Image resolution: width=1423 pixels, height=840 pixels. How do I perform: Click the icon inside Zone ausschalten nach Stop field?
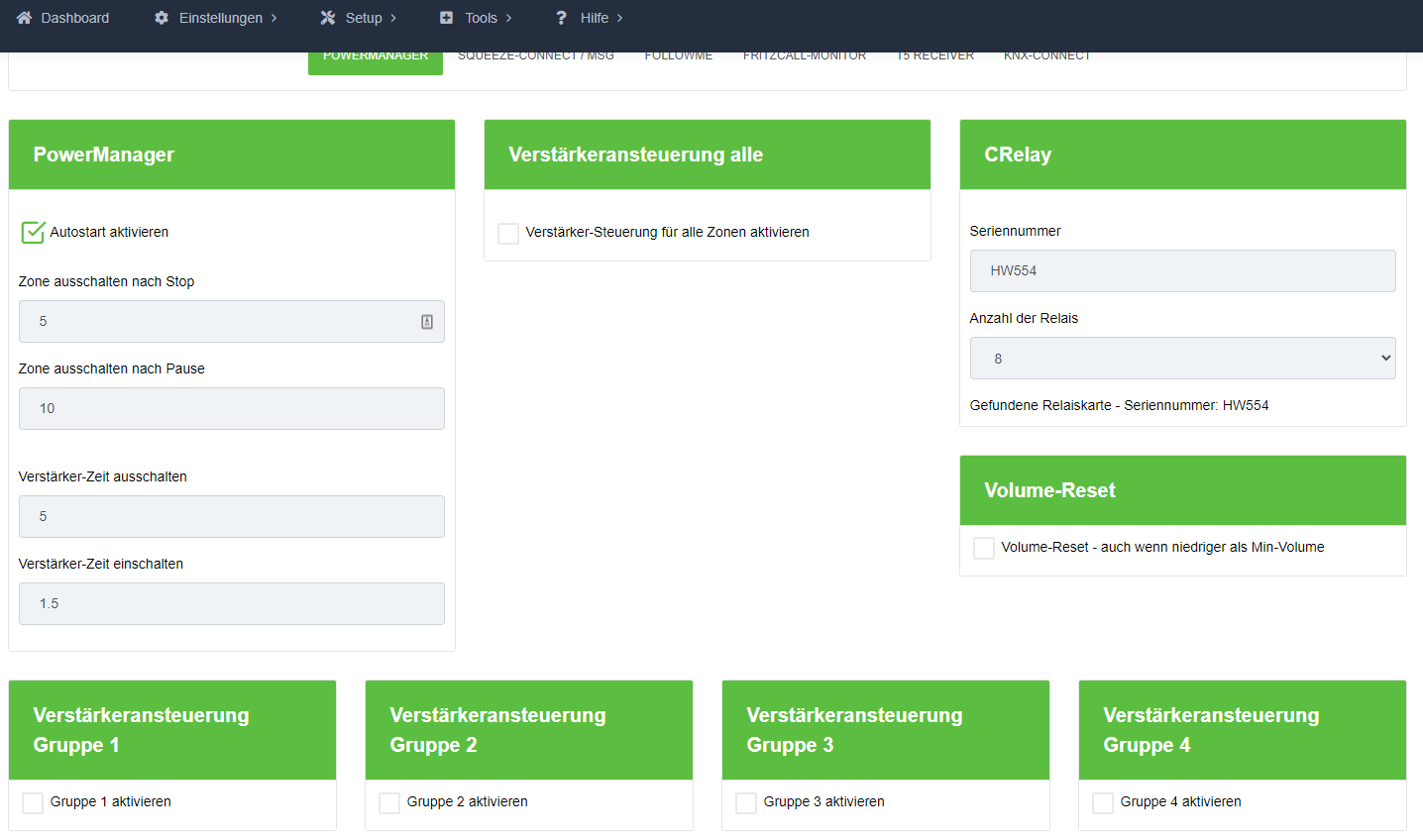click(427, 322)
